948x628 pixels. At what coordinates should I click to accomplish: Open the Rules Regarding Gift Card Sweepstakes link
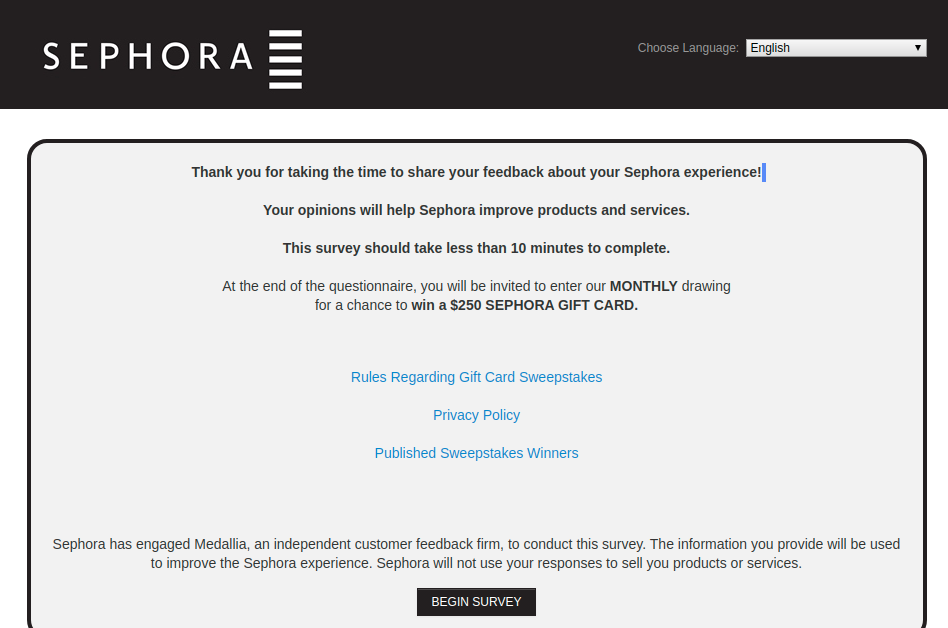[476, 377]
